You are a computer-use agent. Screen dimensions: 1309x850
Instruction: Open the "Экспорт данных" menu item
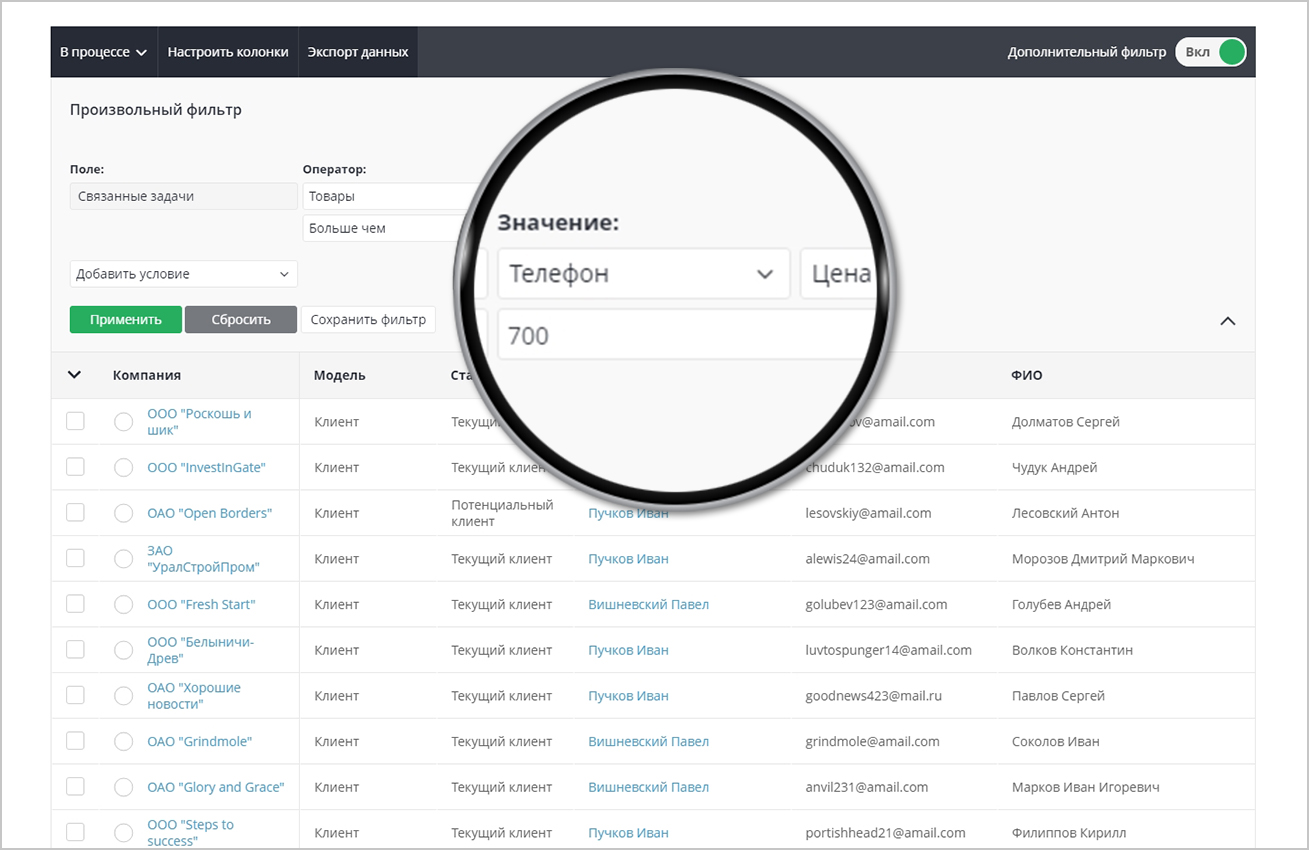pos(358,52)
